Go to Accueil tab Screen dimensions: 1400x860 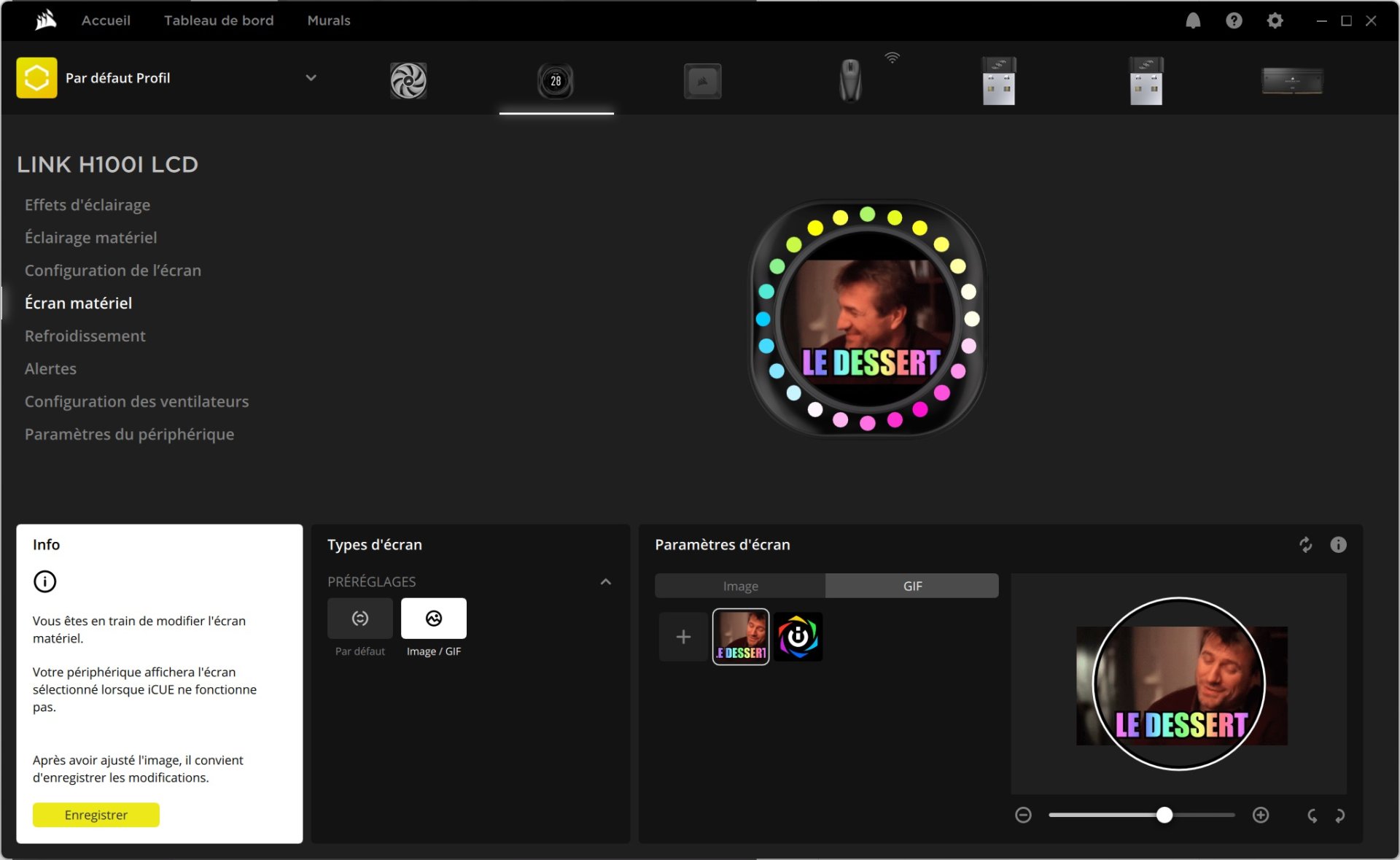pyautogui.click(x=106, y=20)
